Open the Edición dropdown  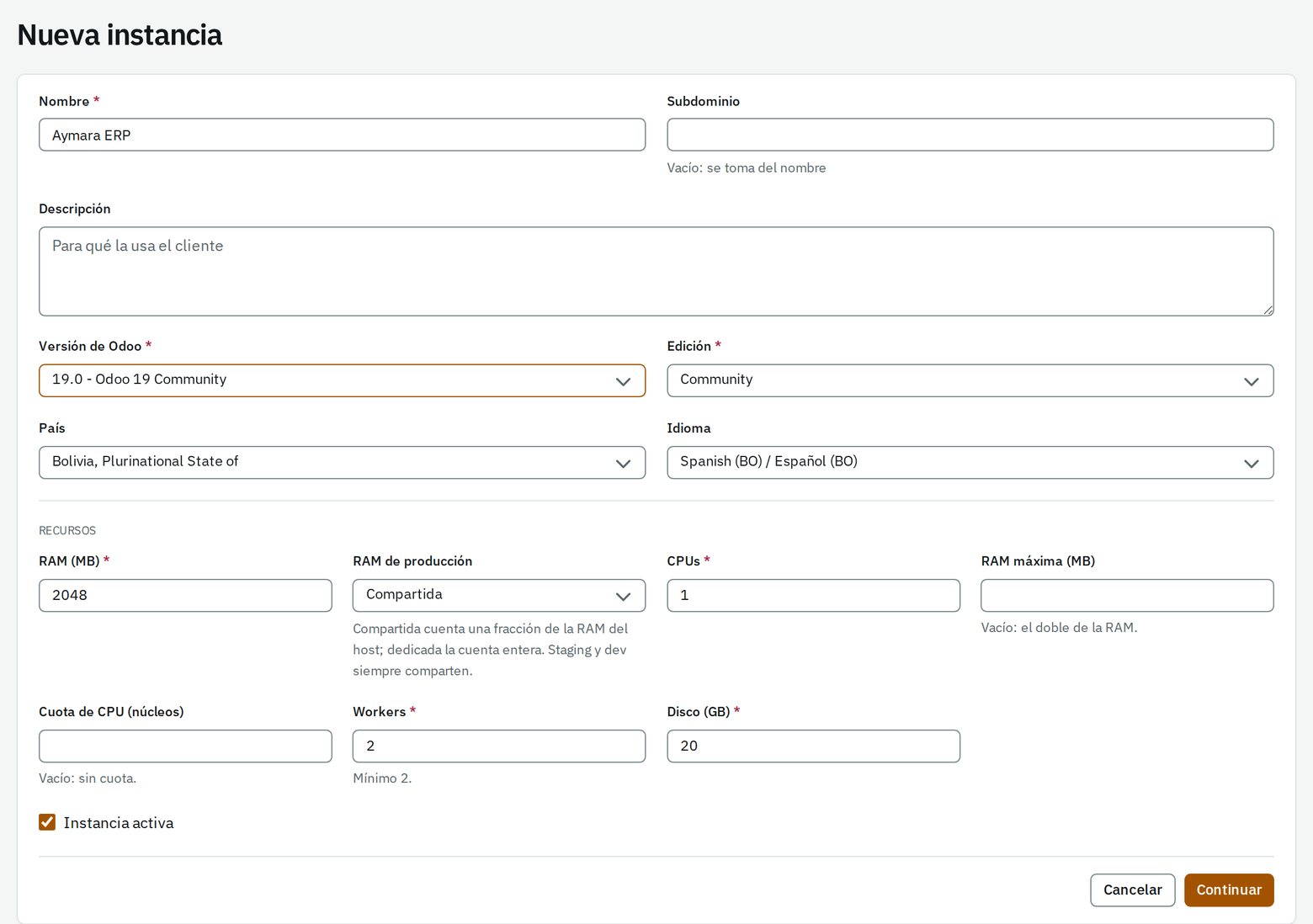(x=970, y=380)
